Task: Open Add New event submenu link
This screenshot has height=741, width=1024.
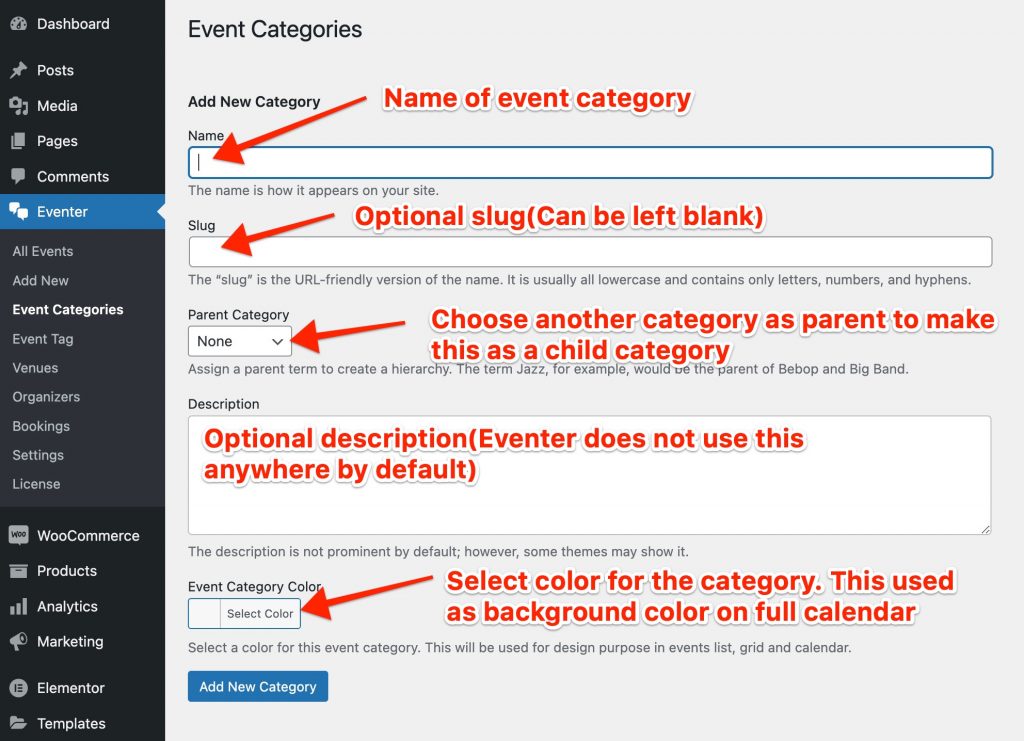Action: 40,280
